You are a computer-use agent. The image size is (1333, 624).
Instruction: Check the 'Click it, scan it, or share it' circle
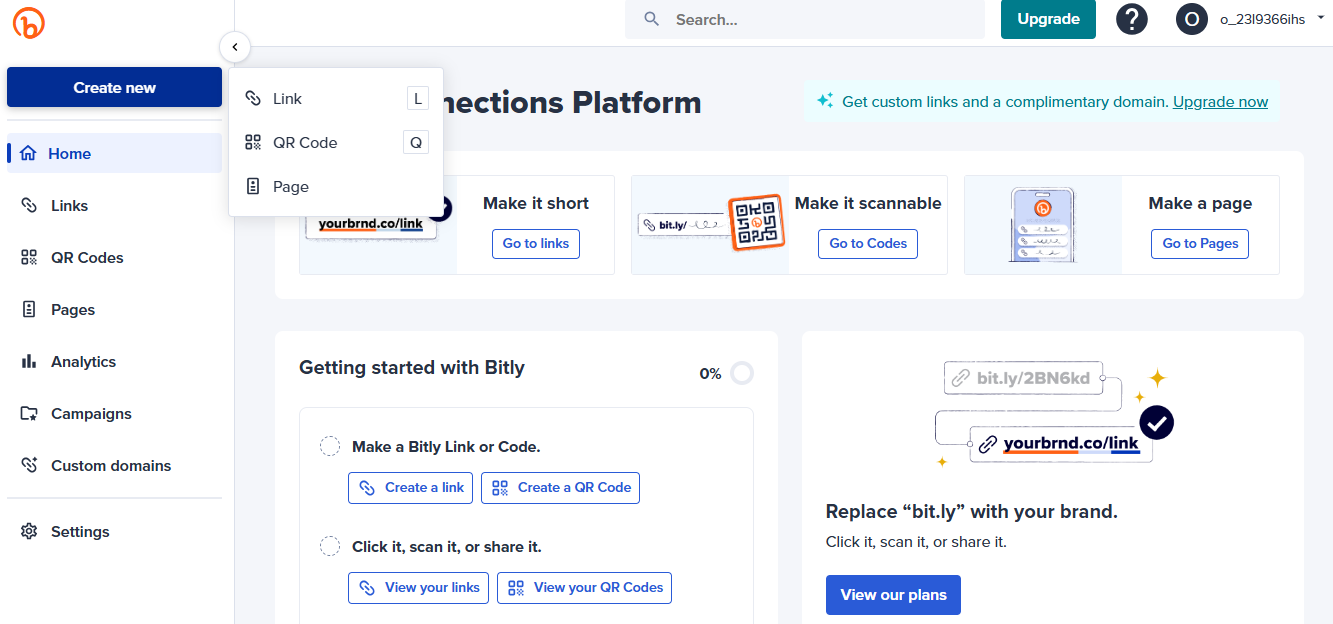pyautogui.click(x=330, y=546)
